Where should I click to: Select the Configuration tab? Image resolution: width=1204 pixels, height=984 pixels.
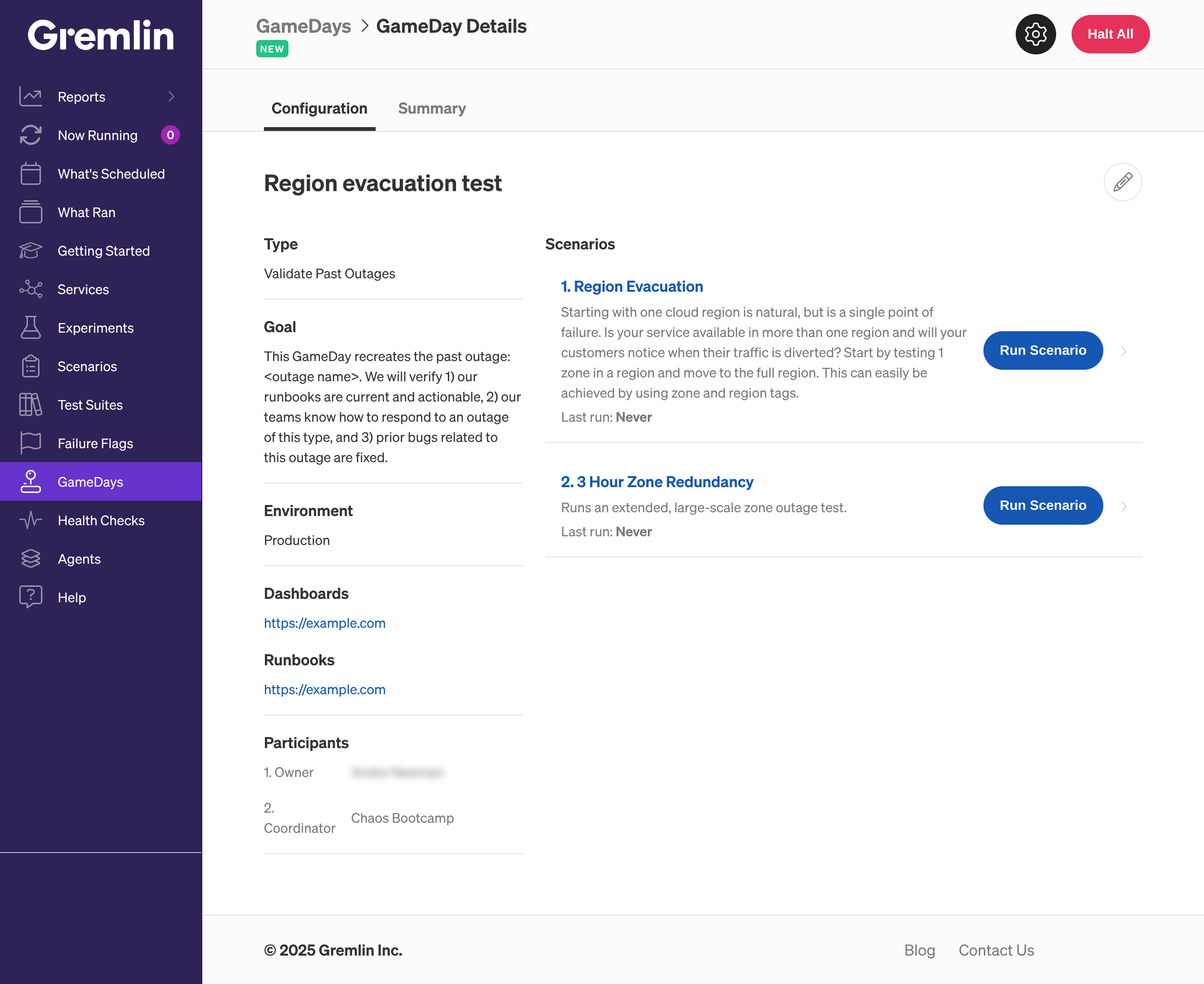pyautogui.click(x=319, y=108)
